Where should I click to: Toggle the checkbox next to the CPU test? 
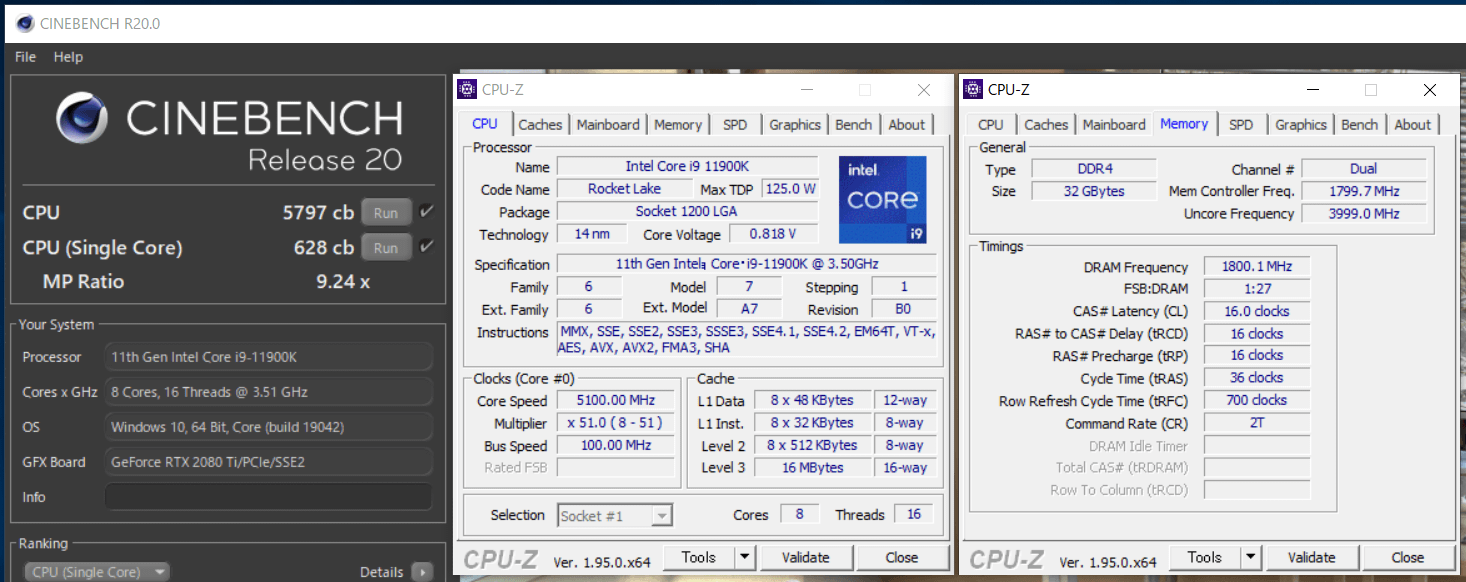click(427, 211)
